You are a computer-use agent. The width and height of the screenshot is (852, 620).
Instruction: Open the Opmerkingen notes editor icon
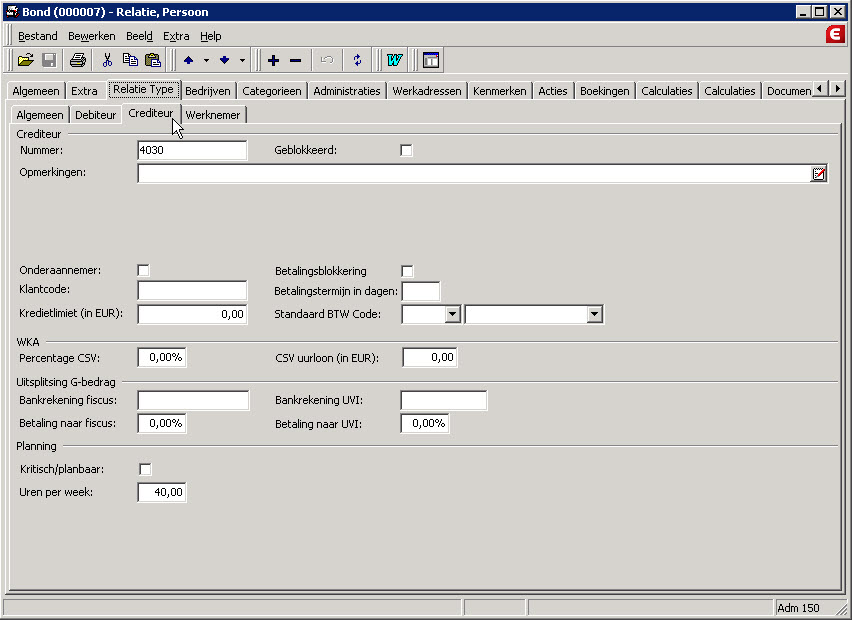pyautogui.click(x=818, y=174)
